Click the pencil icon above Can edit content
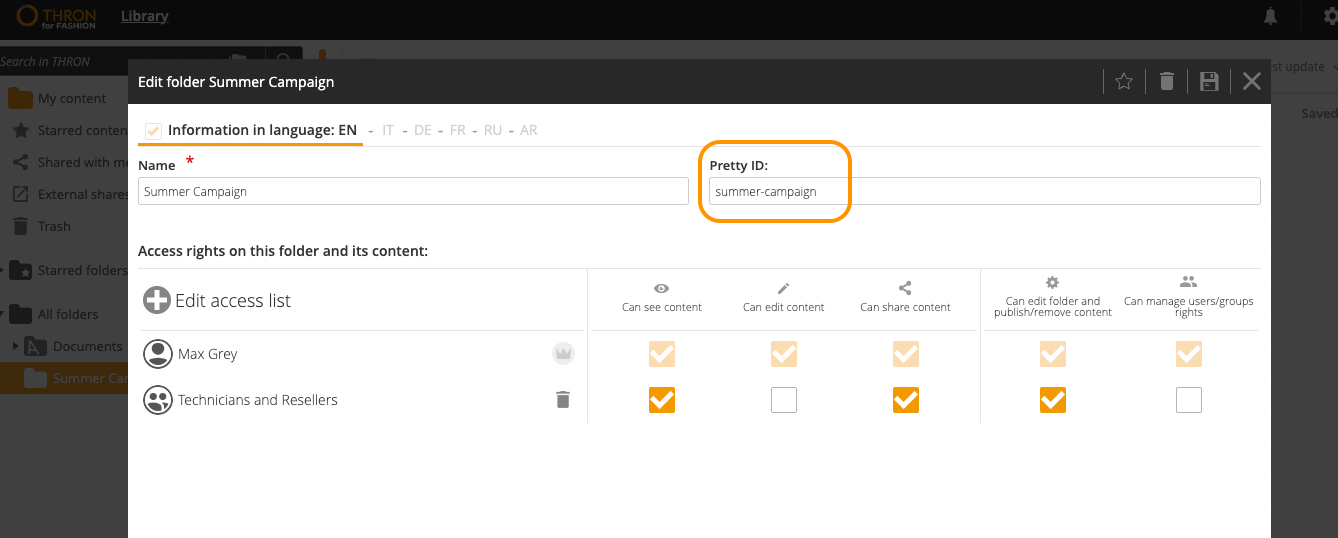This screenshot has width=1338, height=538. (783, 287)
